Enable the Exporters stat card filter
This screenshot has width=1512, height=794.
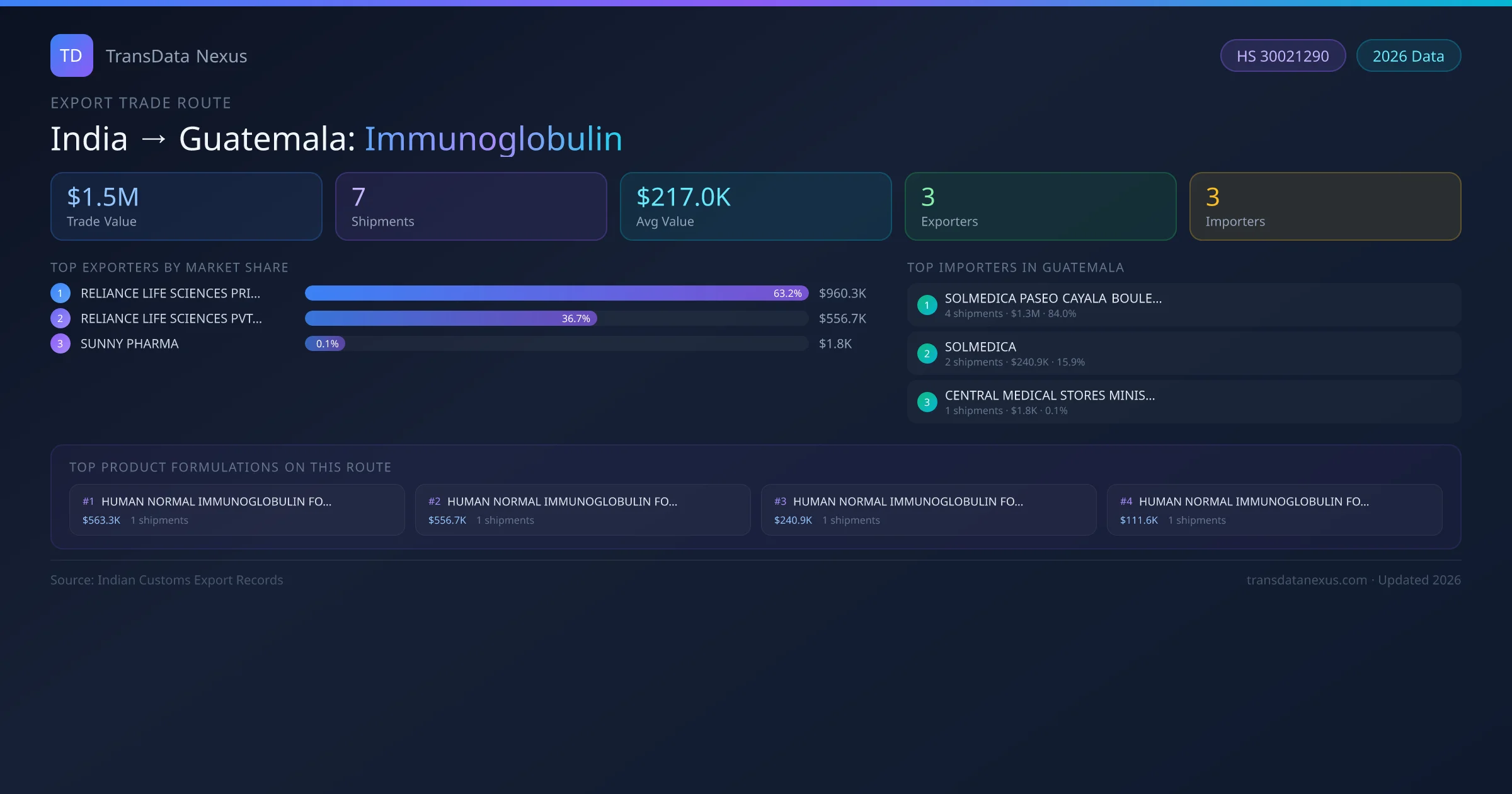(x=1040, y=206)
